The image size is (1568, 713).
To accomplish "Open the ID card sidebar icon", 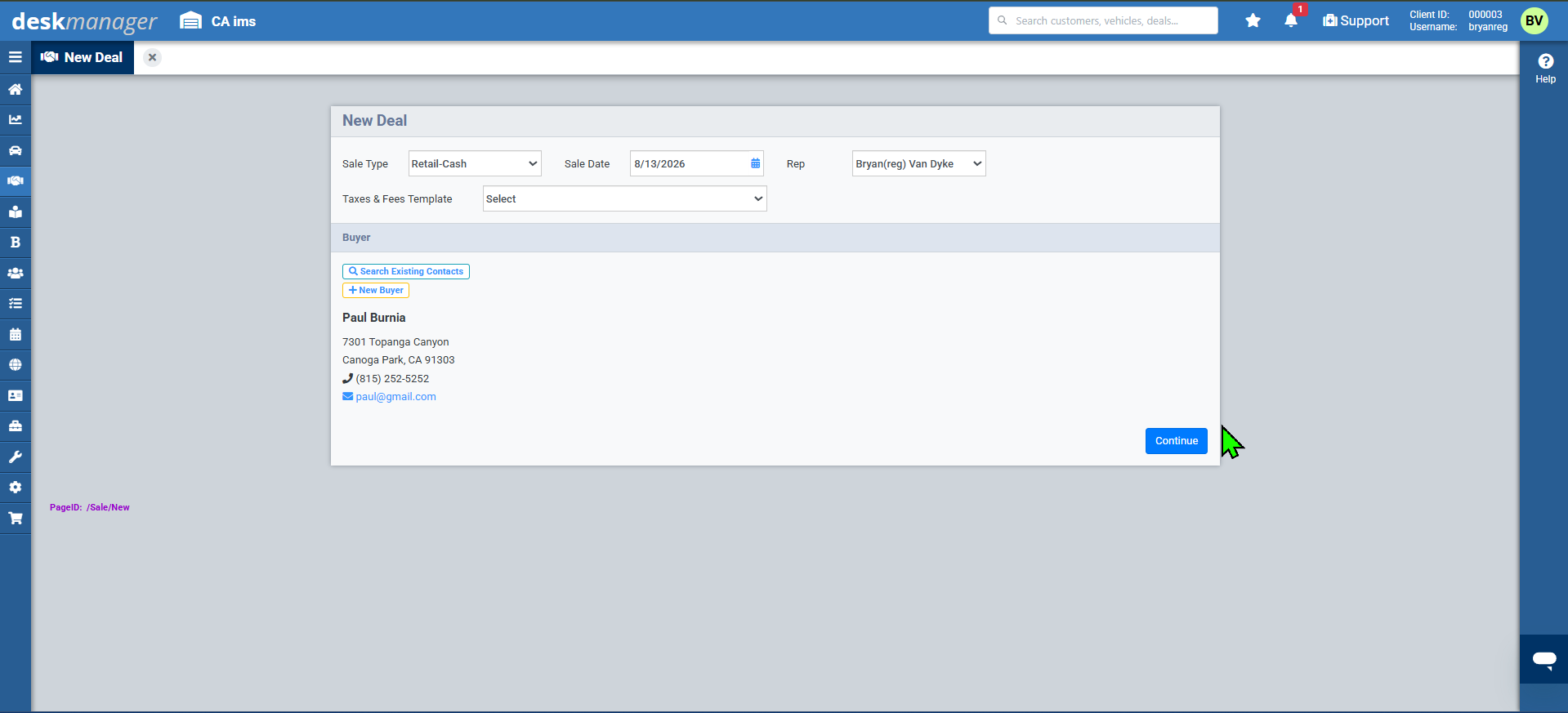I will pos(15,395).
